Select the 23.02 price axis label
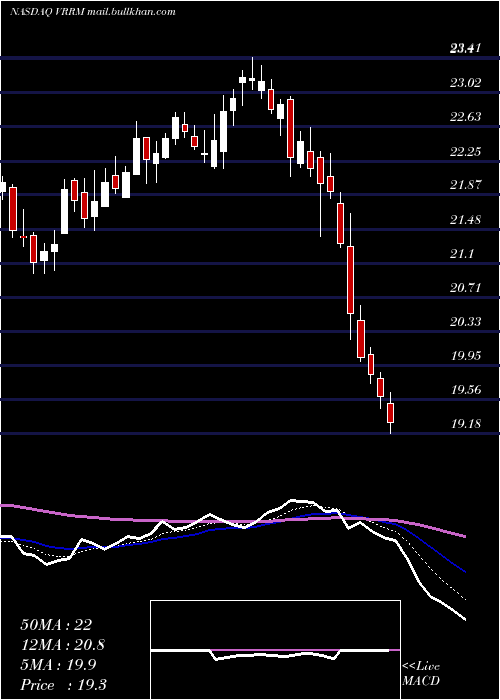Screen dimensions: 500x700 click(465, 83)
